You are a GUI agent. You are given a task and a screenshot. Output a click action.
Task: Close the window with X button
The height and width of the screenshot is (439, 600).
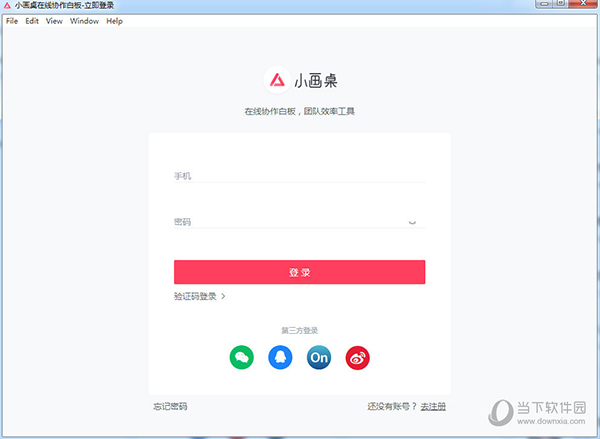[583, 3]
